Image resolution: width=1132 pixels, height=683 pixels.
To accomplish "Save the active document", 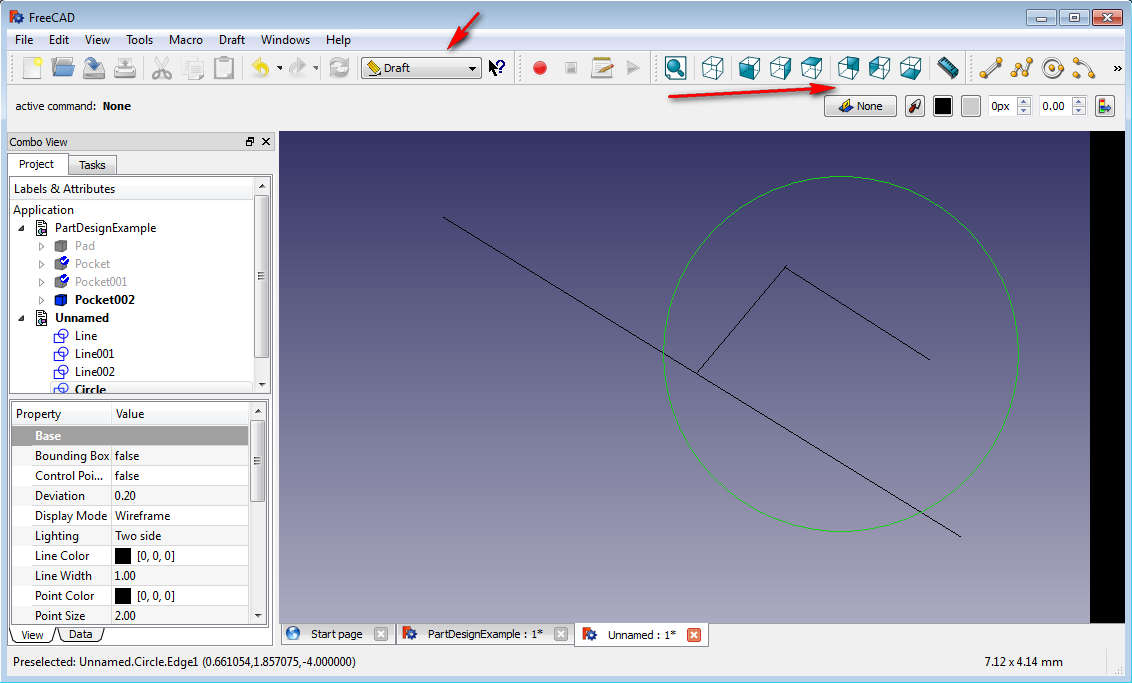I will click(x=94, y=68).
